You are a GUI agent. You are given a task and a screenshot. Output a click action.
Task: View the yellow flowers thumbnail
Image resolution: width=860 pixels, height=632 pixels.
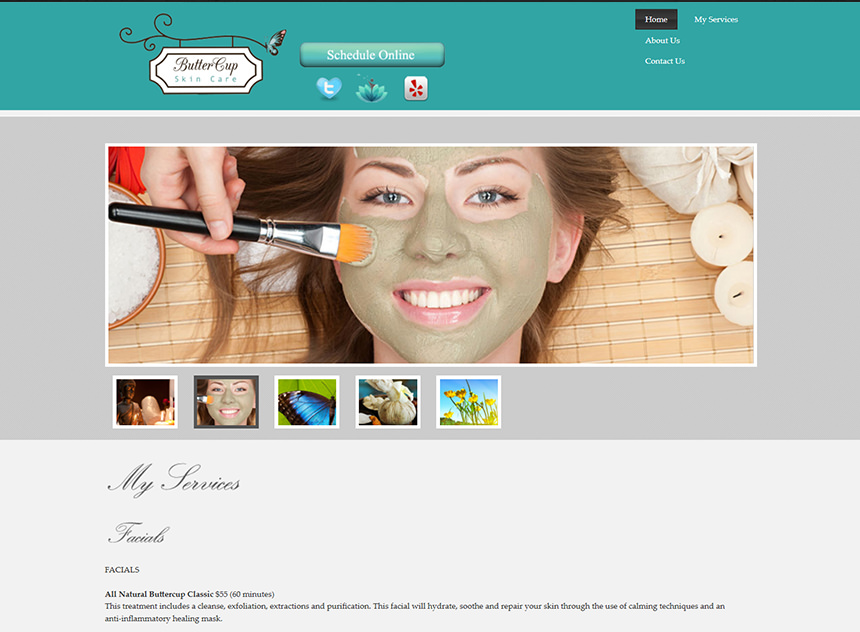click(x=469, y=402)
